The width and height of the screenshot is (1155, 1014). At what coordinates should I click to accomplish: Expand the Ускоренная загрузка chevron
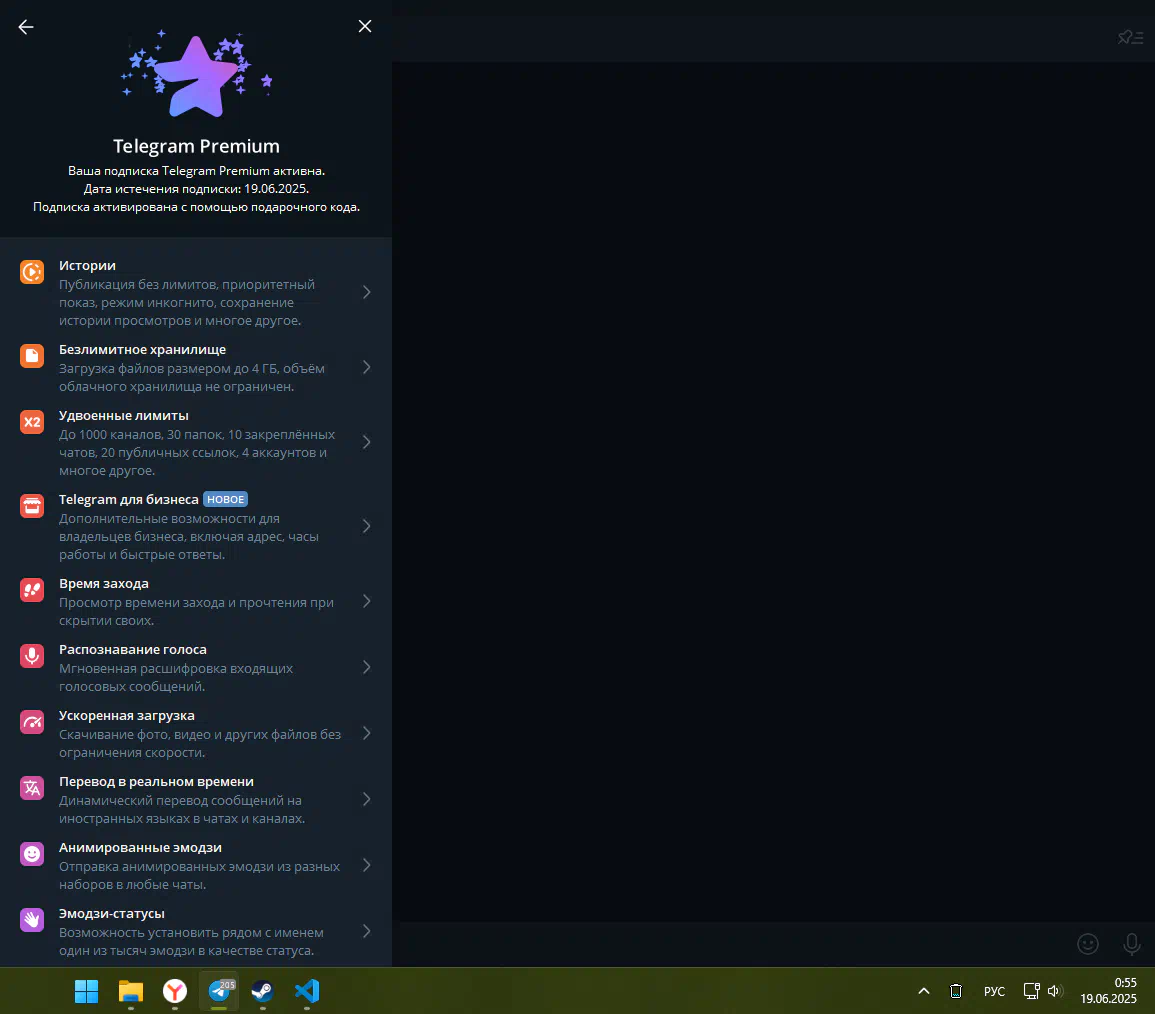pos(367,733)
